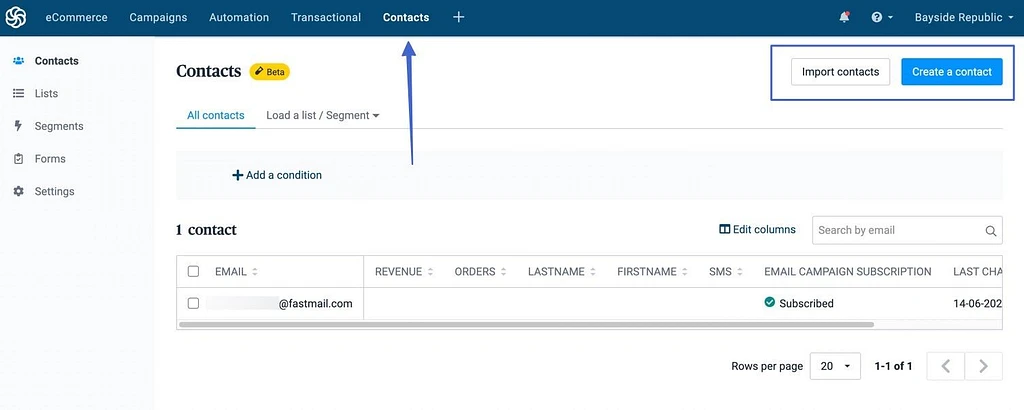This screenshot has height=410, width=1024.
Task: Sort by FIRSTNAME column arrows
Action: (684, 272)
